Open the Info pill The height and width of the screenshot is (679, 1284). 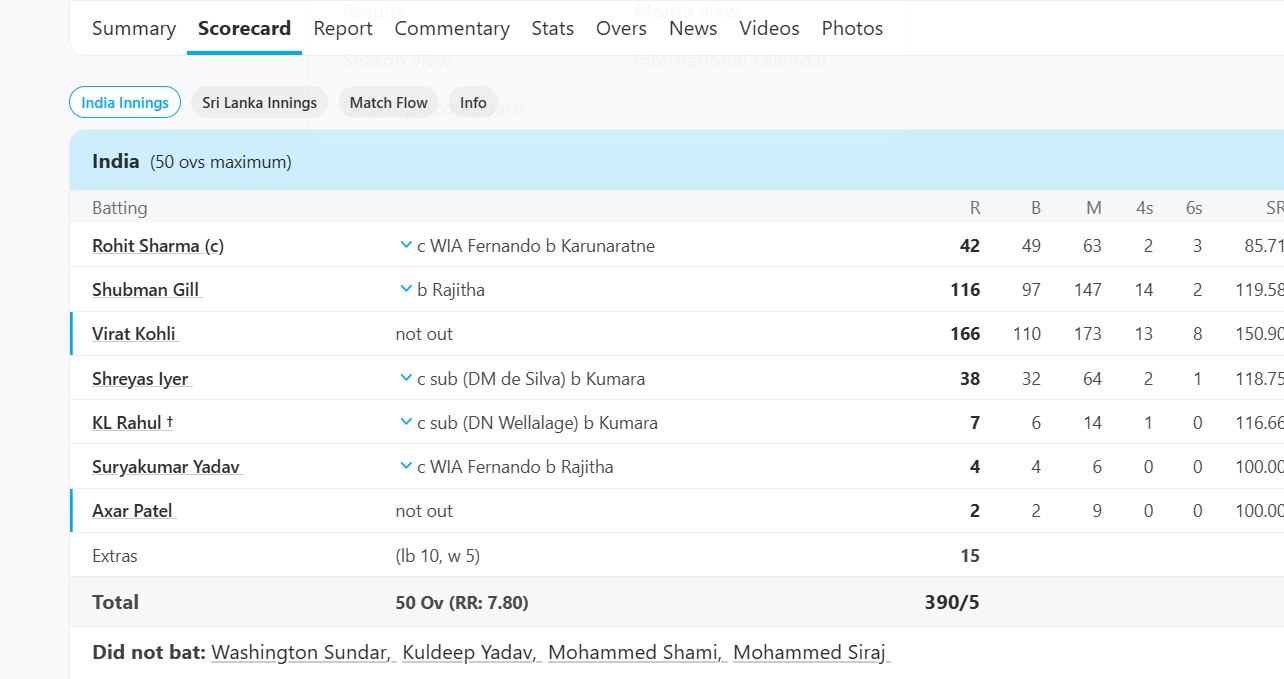pyautogui.click(x=473, y=103)
